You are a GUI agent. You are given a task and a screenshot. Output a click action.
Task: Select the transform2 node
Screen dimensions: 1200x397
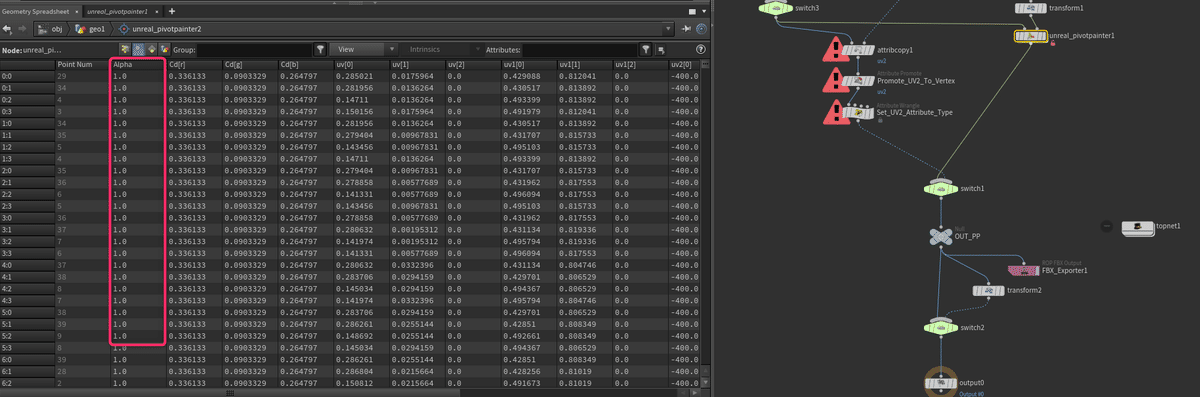[990, 290]
